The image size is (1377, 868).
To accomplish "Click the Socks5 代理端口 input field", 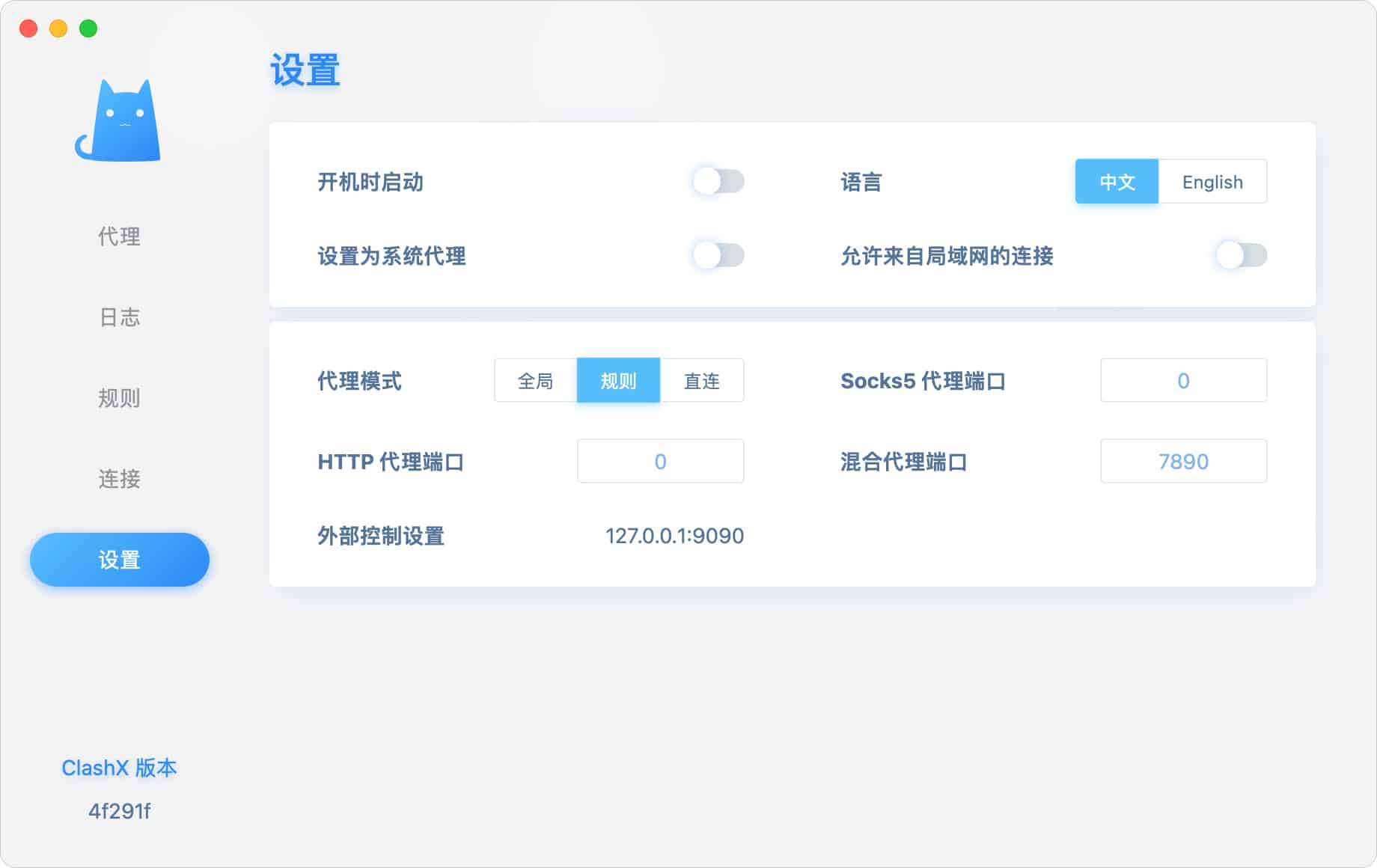I will pos(1183,380).
